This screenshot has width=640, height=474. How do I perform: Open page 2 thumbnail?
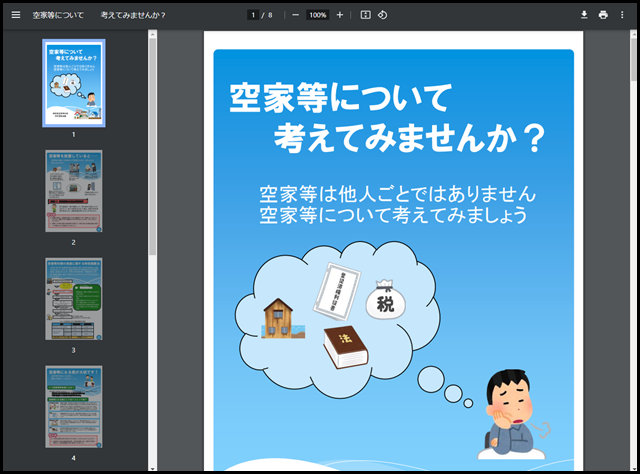coord(74,191)
